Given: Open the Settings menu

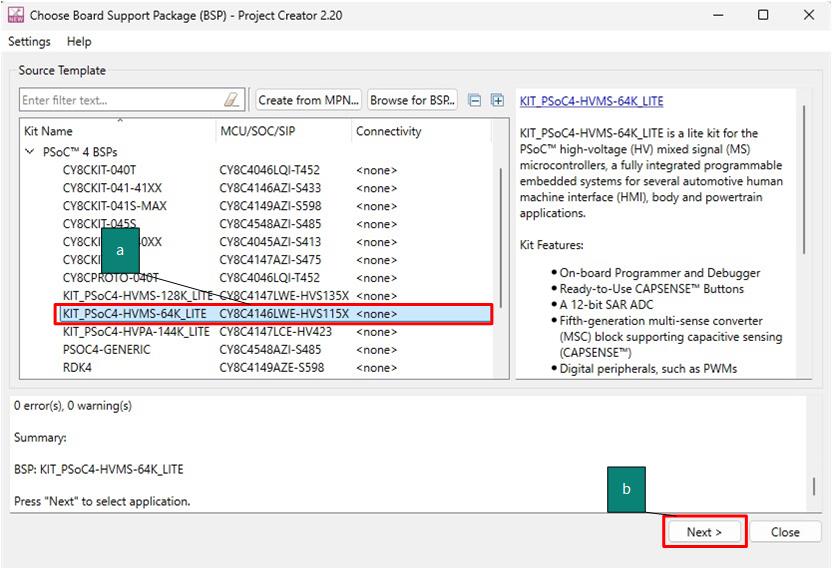Looking at the screenshot, I should (x=29, y=41).
